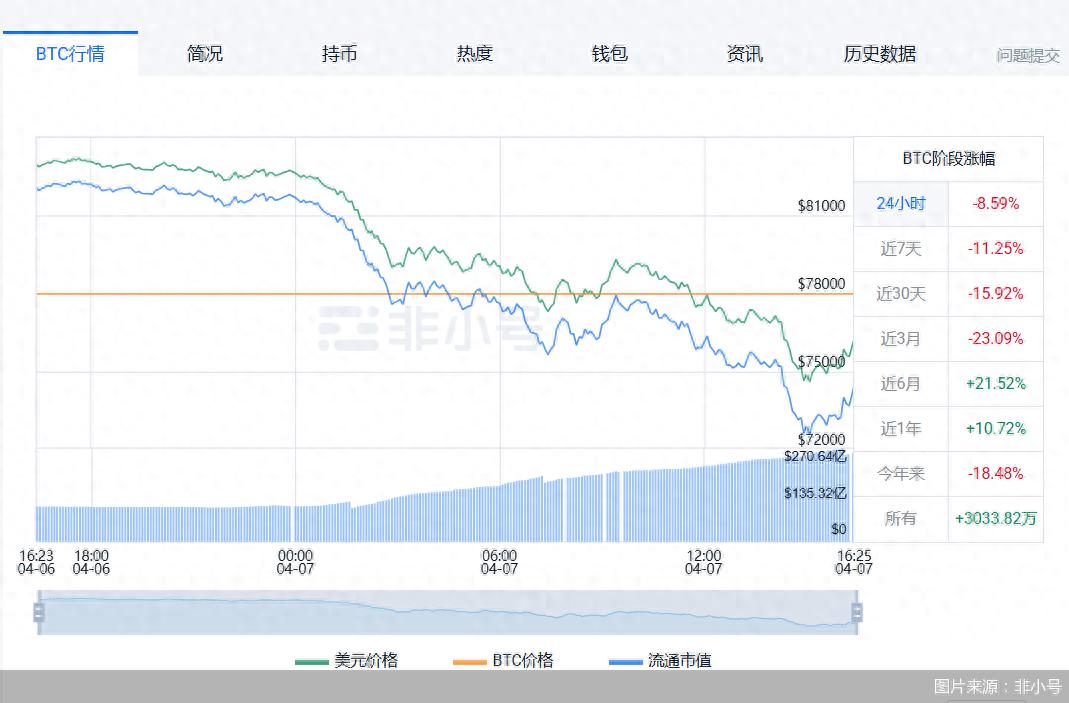Switch to the 简况 tab

pos(203,55)
